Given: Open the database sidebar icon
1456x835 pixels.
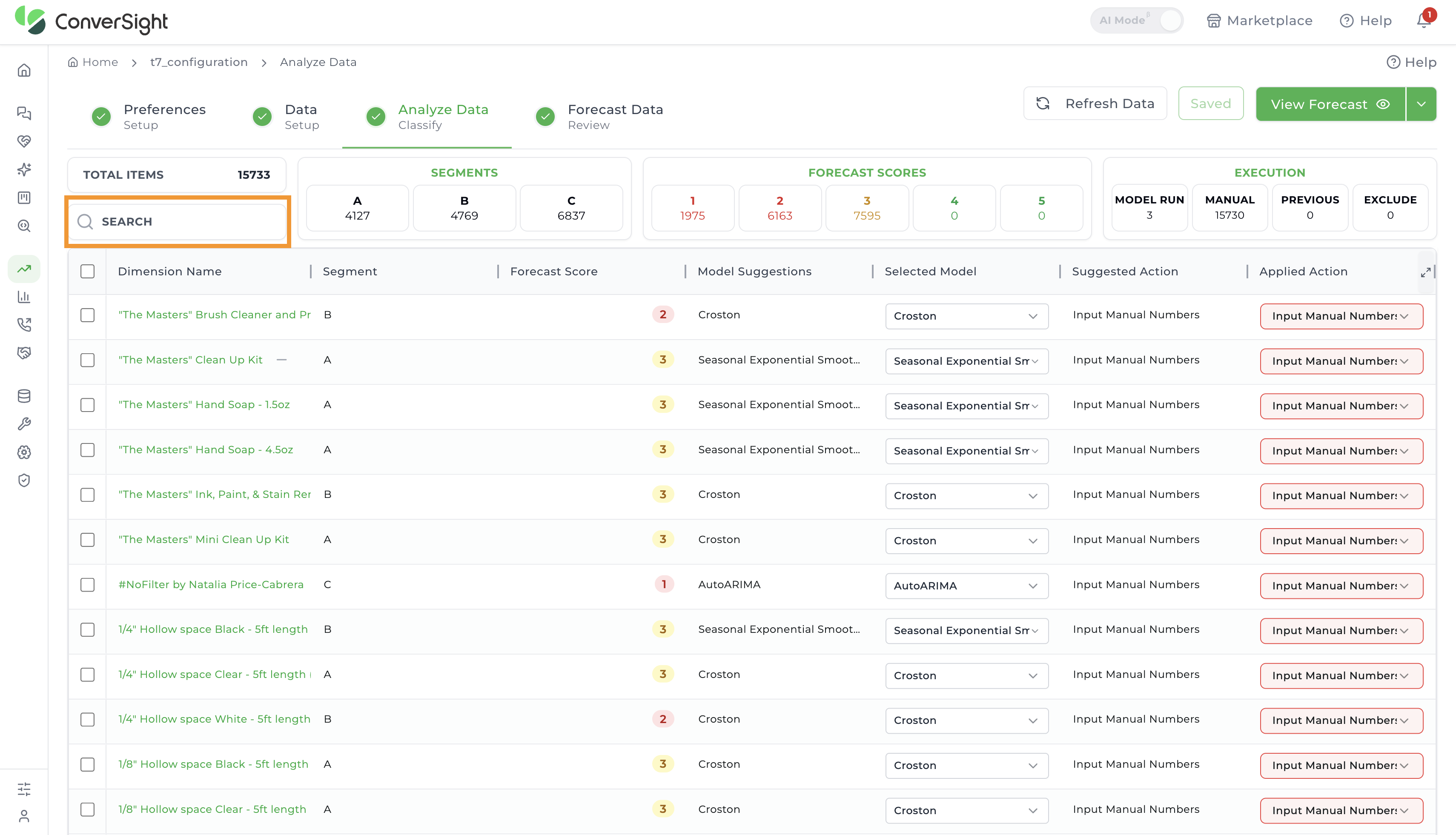Looking at the screenshot, I should pos(24,396).
